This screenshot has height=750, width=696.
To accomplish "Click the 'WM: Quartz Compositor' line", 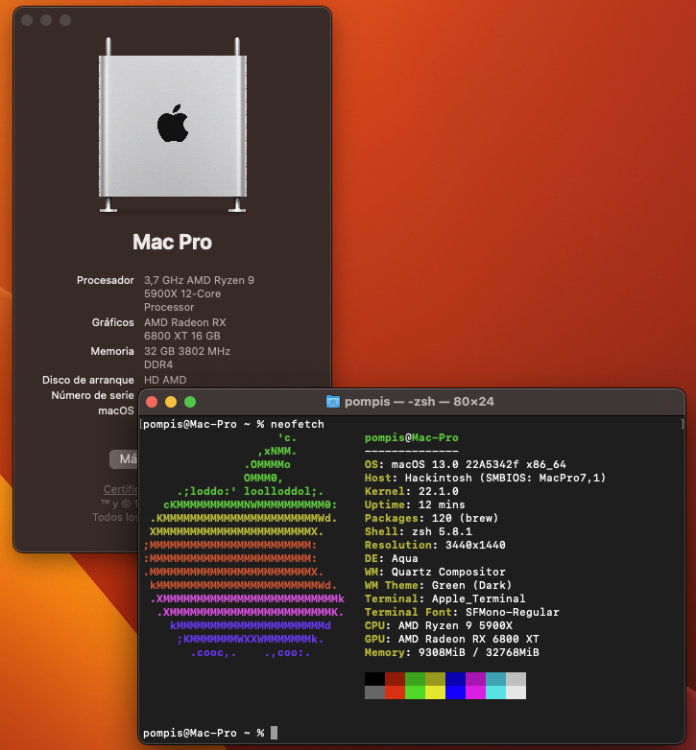I will (x=435, y=572).
